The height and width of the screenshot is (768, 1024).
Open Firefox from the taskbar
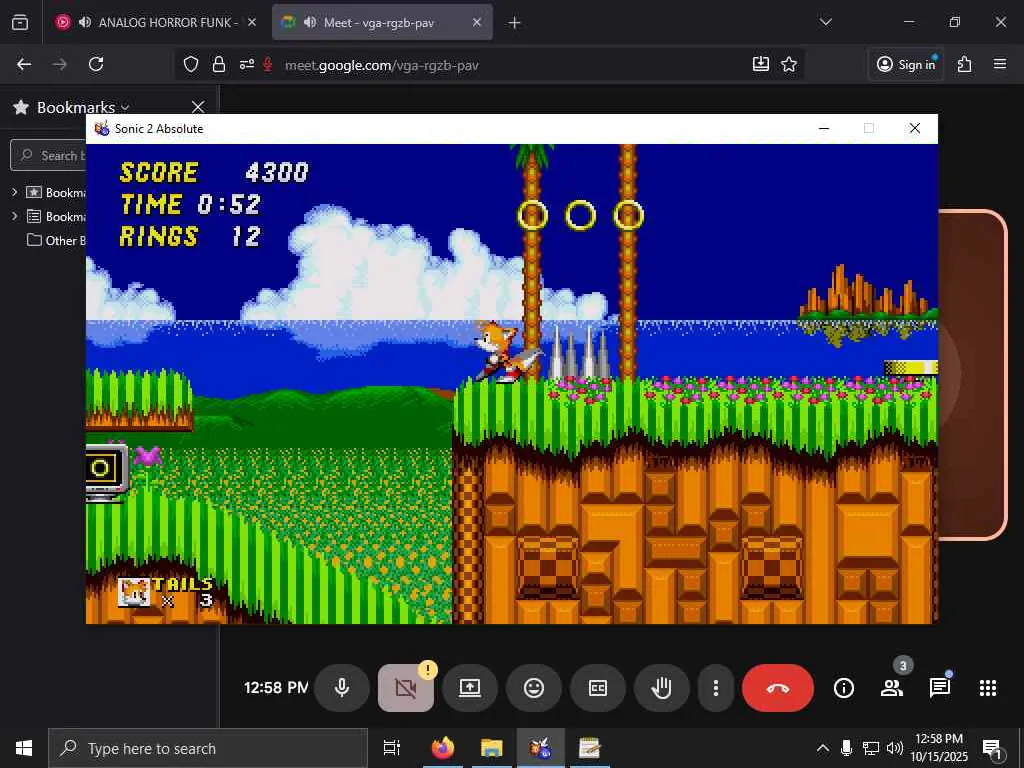point(443,748)
